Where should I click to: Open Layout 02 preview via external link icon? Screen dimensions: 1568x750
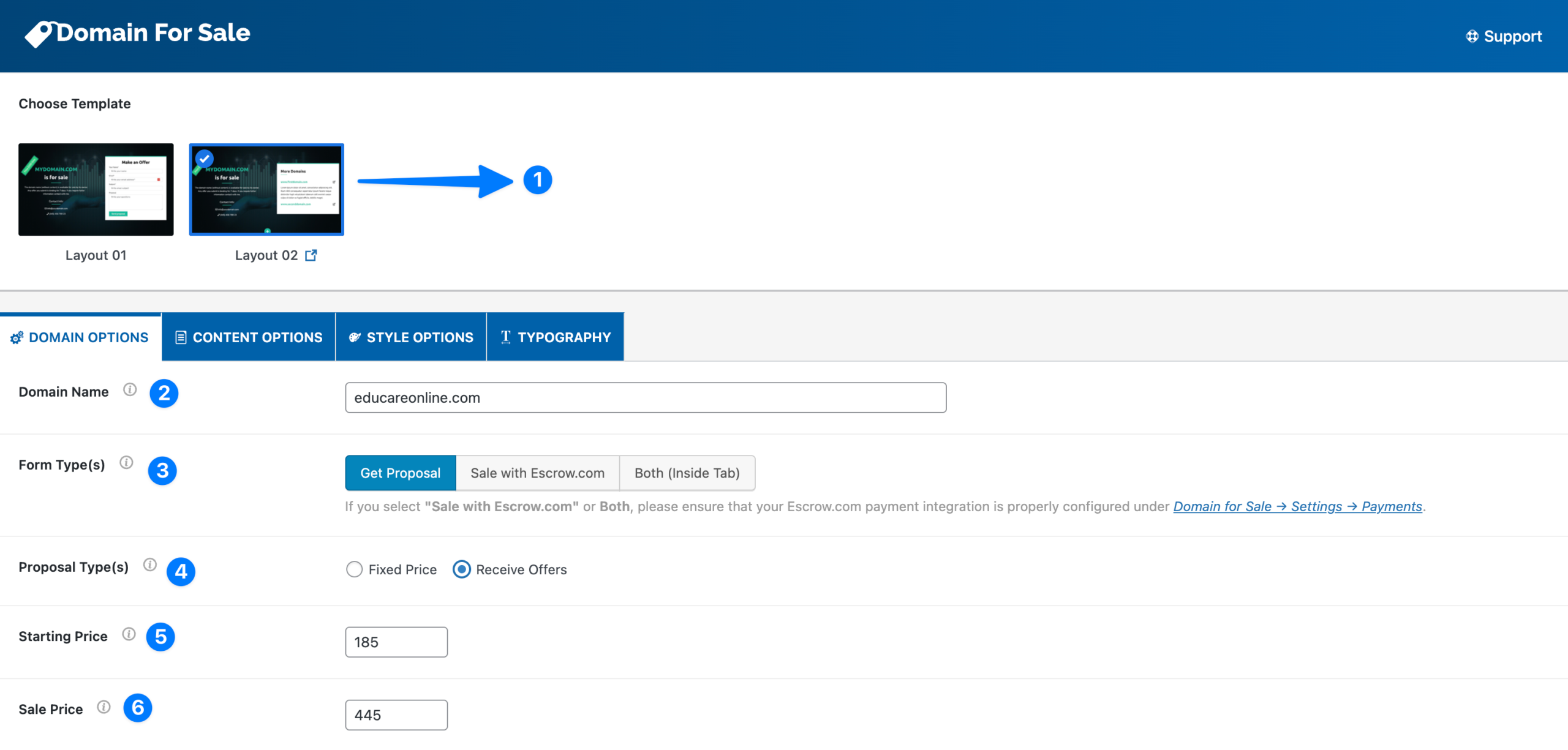(x=311, y=255)
